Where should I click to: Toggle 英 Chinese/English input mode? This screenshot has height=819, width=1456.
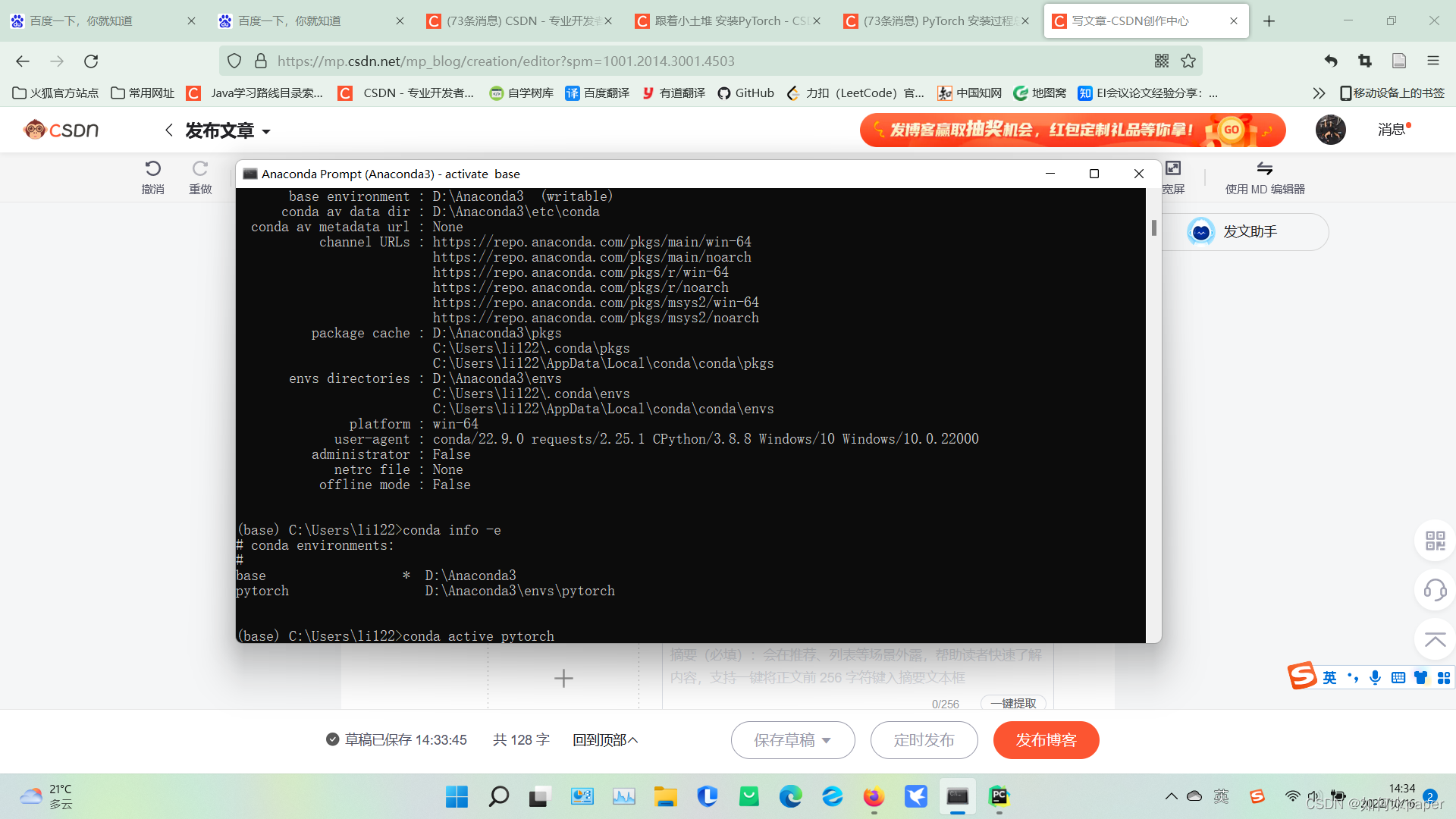1330,677
